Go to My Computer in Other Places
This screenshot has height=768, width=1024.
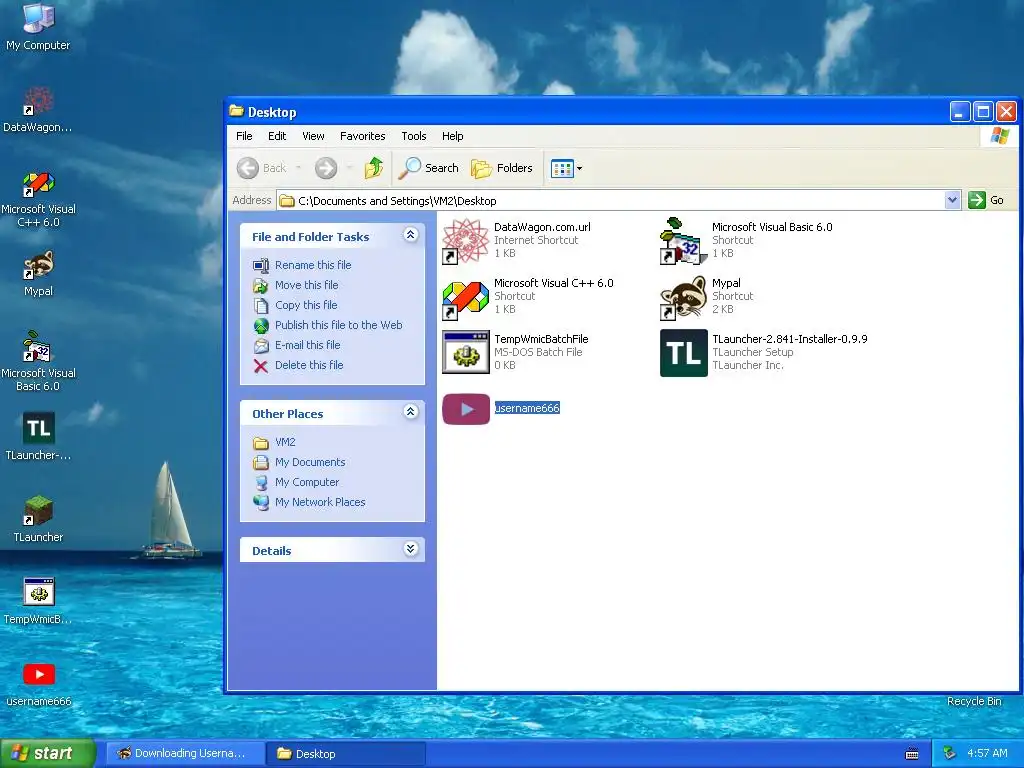point(306,482)
